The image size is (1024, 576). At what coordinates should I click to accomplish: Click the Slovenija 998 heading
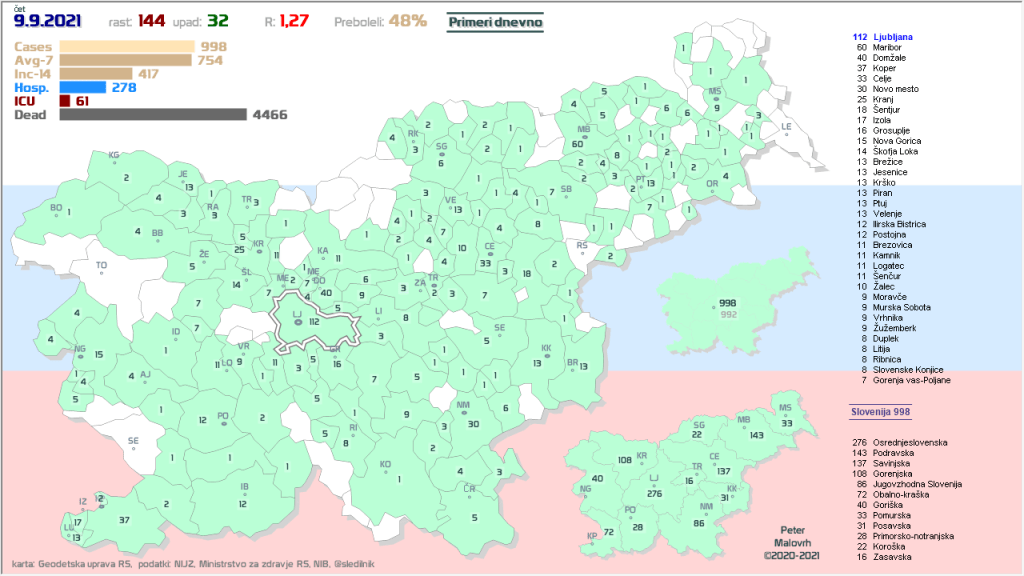point(880,411)
